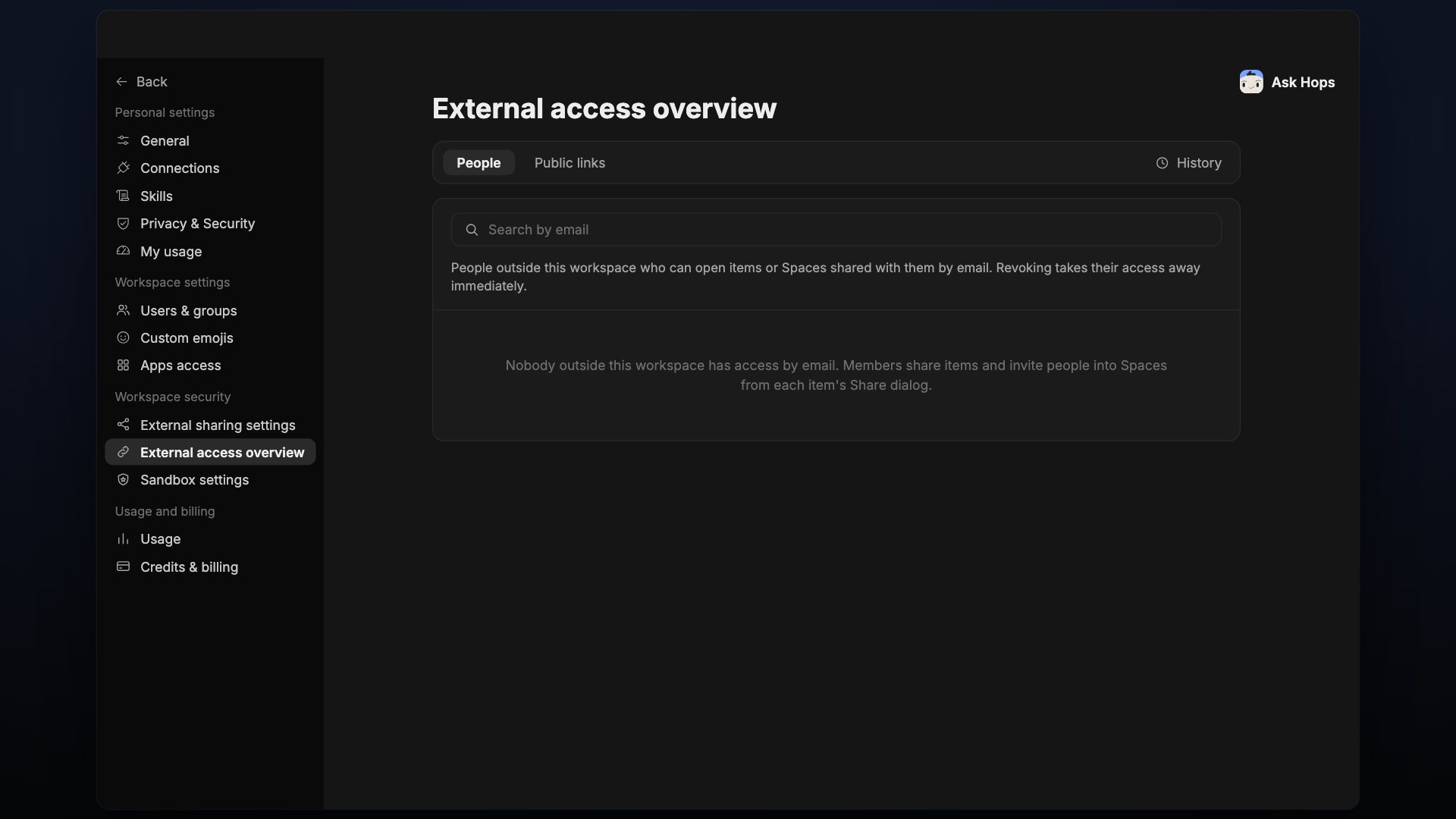Click the Custom emojis smiley icon
This screenshot has height=819, width=1456.
click(123, 337)
